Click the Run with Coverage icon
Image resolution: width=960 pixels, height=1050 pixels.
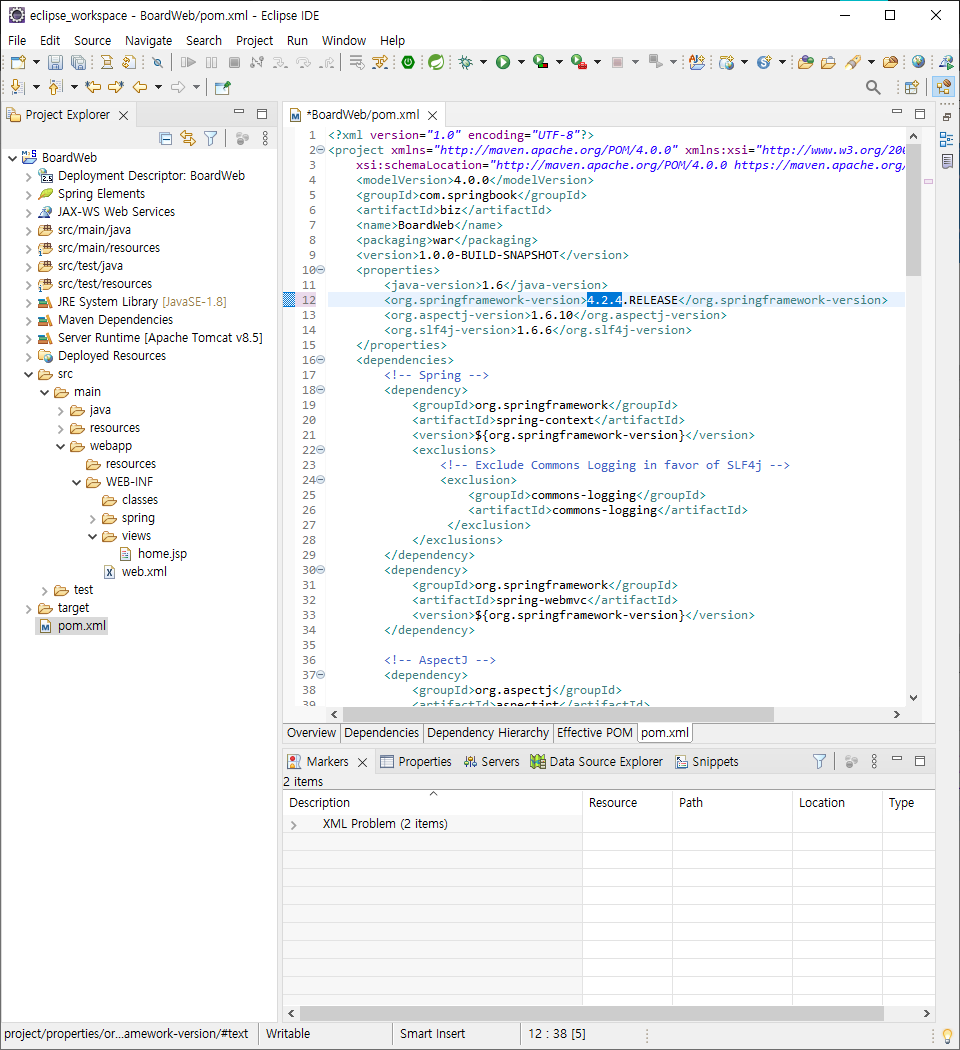[540, 62]
